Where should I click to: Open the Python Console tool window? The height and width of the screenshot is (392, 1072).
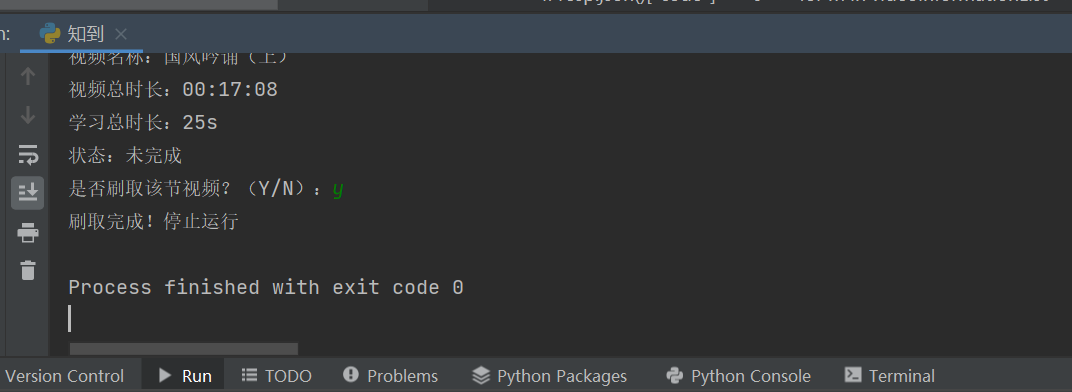(x=738, y=376)
